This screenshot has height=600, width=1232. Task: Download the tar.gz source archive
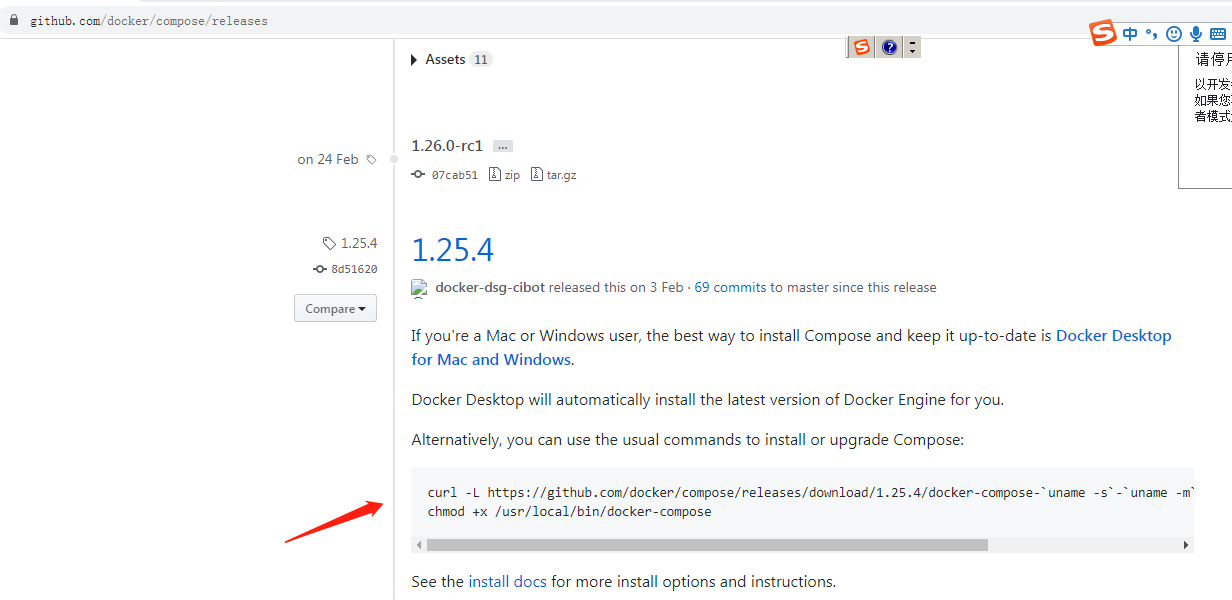tap(554, 175)
